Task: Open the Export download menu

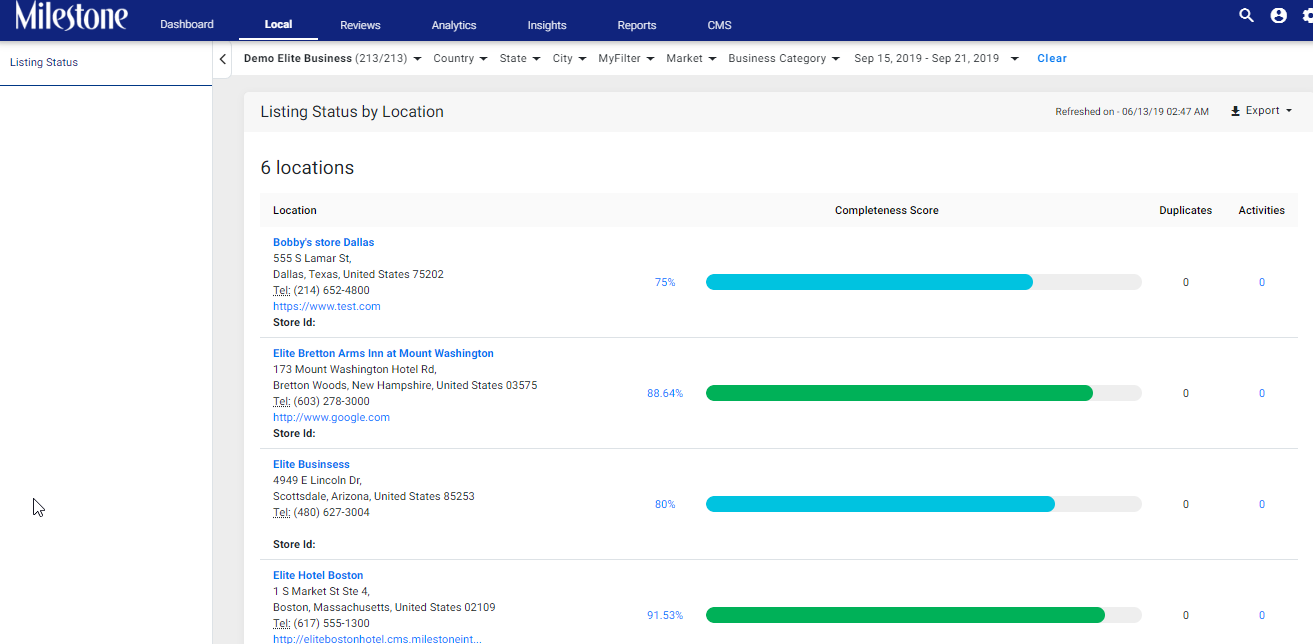Action: [x=1261, y=111]
